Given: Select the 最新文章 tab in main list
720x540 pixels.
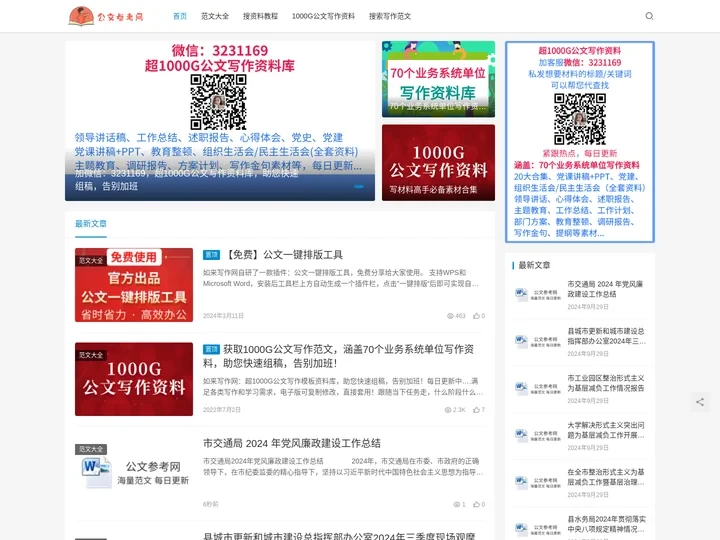Looking at the screenshot, I should (91, 224).
